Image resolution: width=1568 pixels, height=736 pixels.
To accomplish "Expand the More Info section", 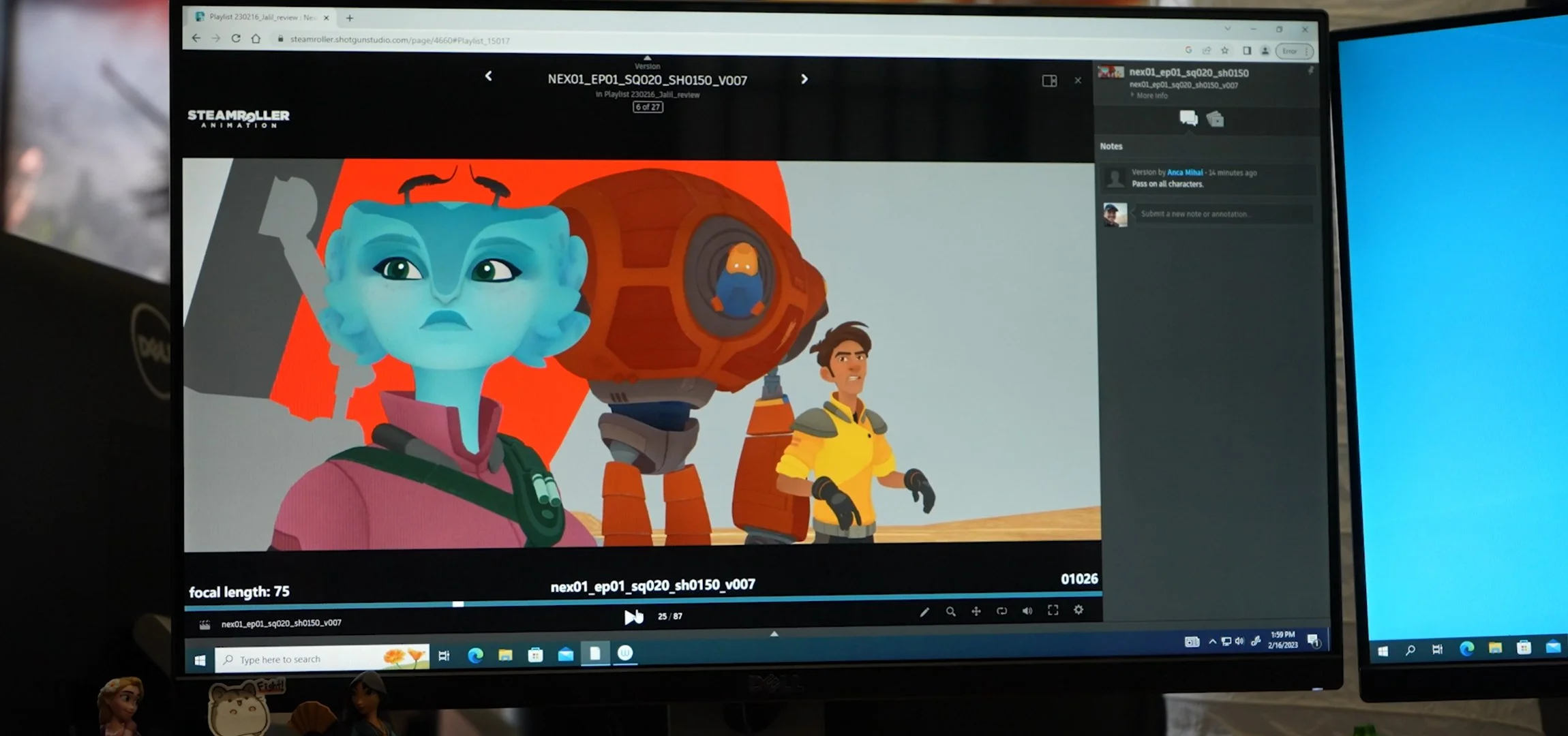I will [x=1151, y=95].
